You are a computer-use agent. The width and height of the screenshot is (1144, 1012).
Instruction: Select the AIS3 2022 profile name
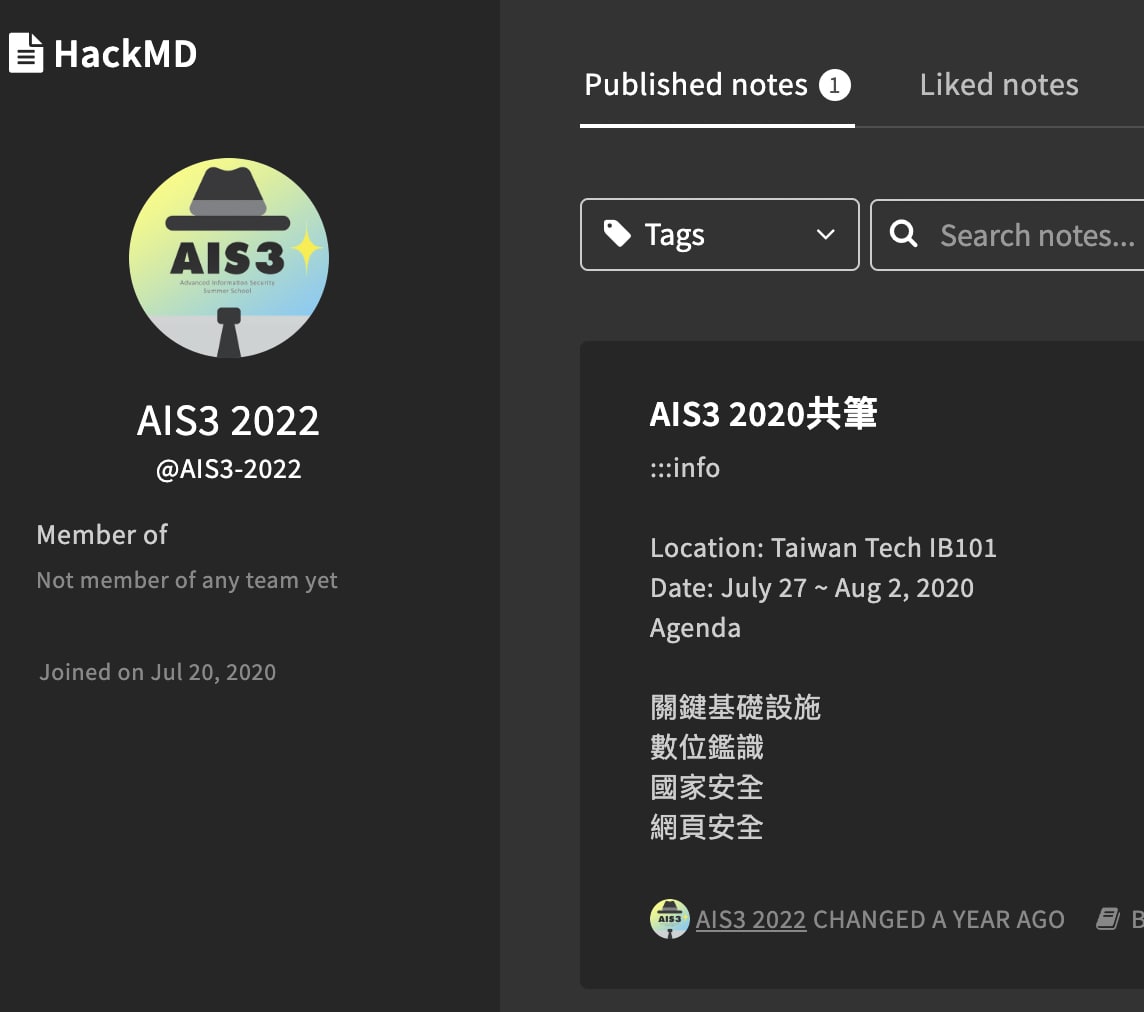tap(228, 420)
